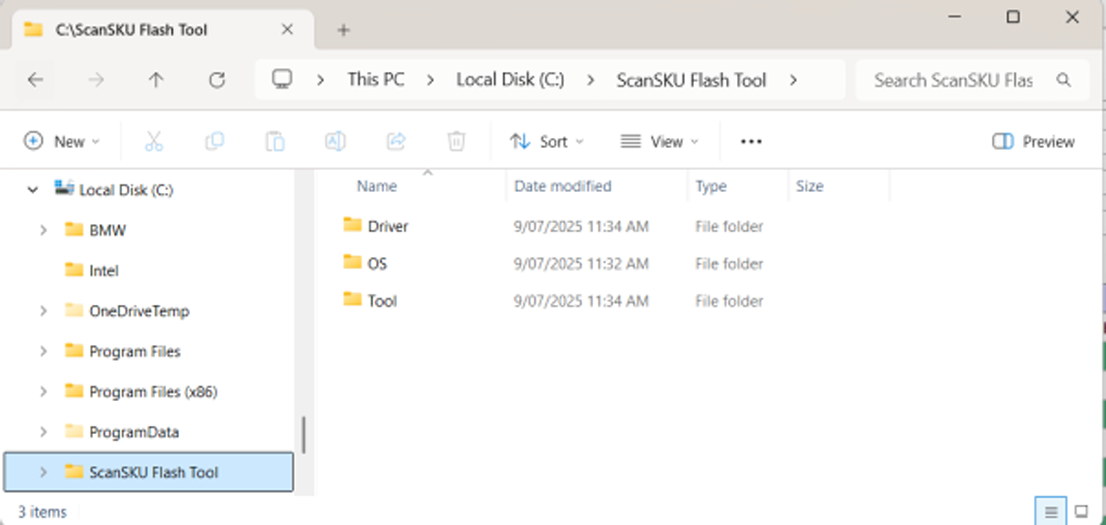Image resolution: width=1106 pixels, height=525 pixels.
Task: Click ScanSKU Flash Tool breadcrumb
Action: (x=691, y=80)
